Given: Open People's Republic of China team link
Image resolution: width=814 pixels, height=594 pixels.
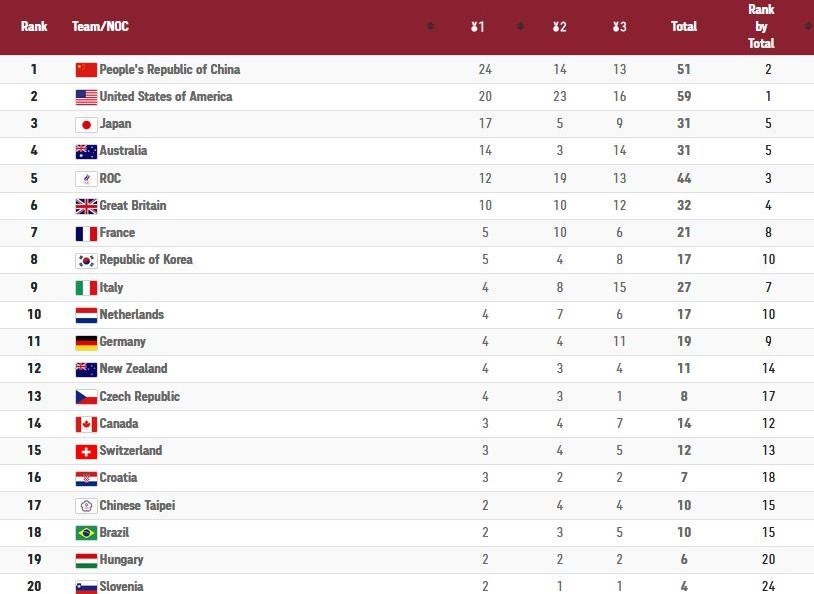Looking at the screenshot, I should [169, 70].
